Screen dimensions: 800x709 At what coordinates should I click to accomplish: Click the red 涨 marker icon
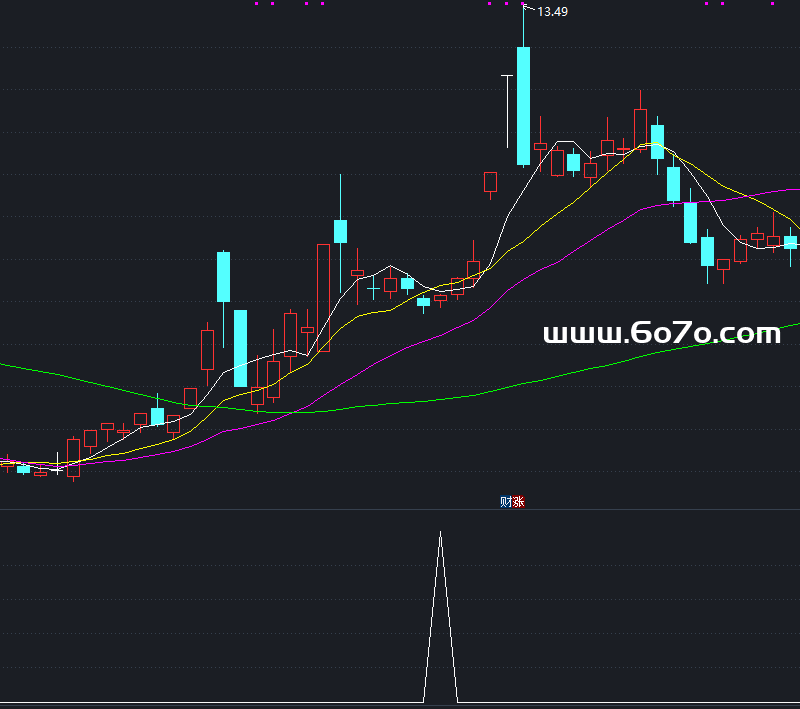(517, 502)
